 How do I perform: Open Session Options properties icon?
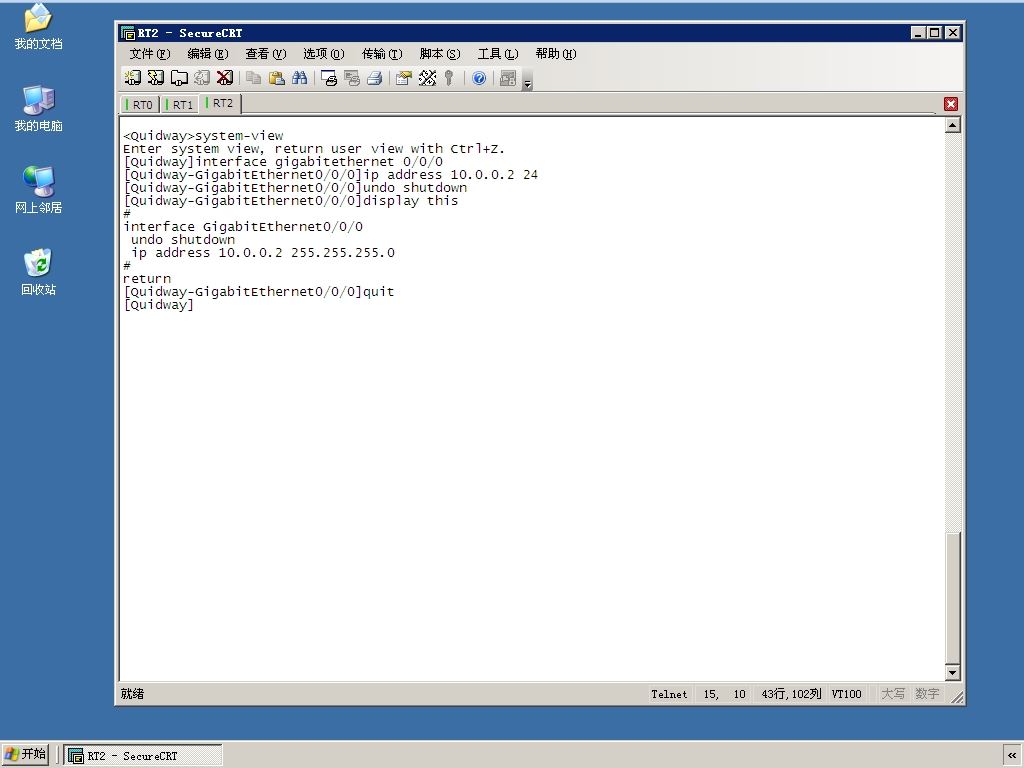pos(404,78)
